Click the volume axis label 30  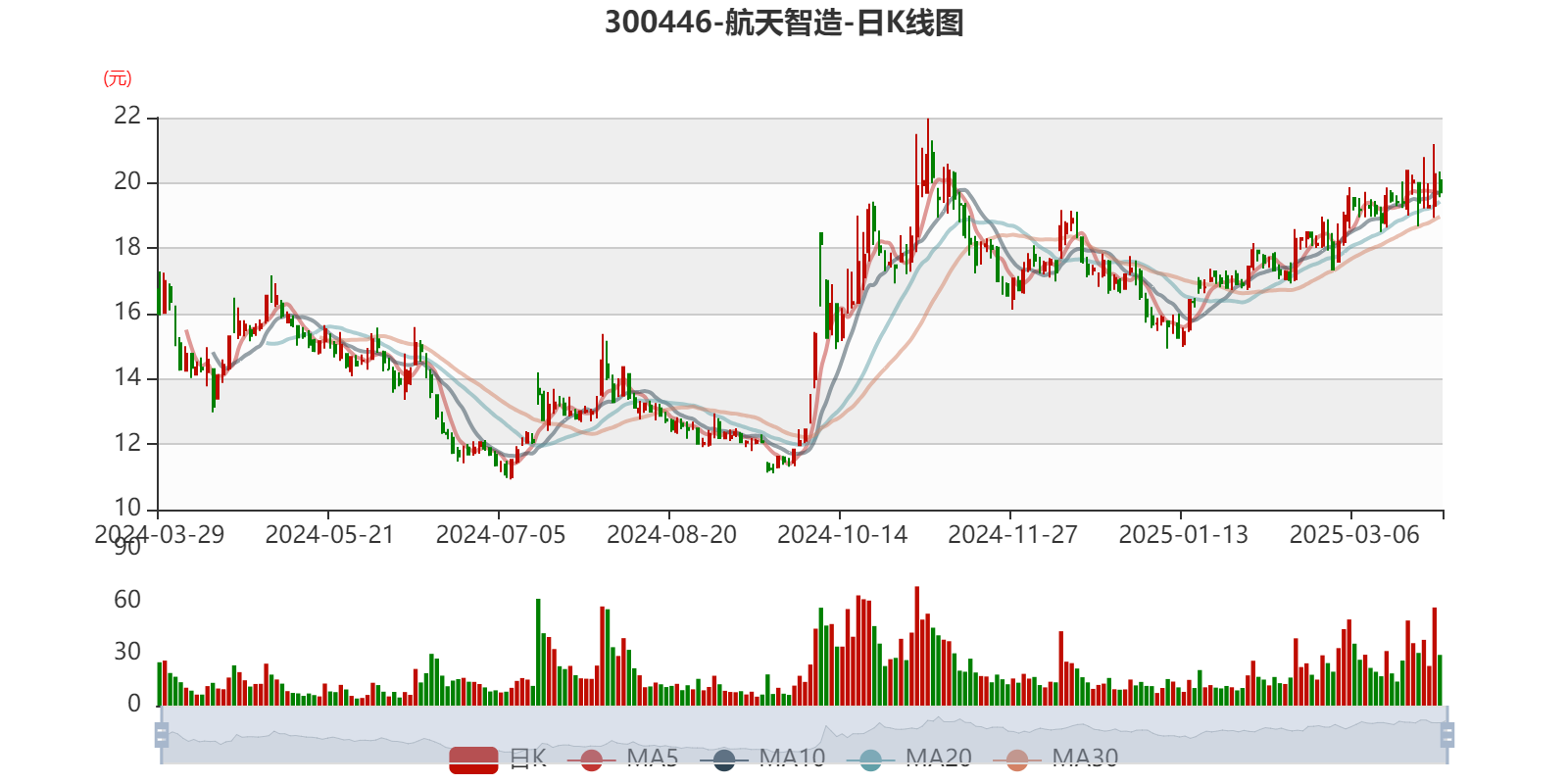127,652
